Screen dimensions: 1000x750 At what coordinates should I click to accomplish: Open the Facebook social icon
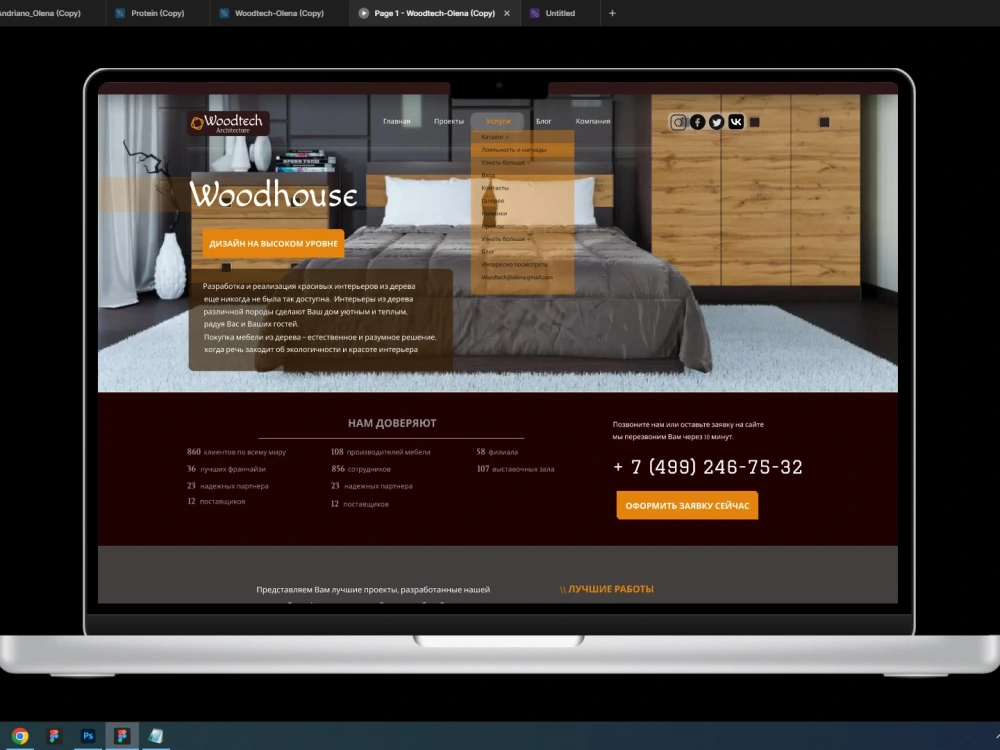(x=698, y=122)
